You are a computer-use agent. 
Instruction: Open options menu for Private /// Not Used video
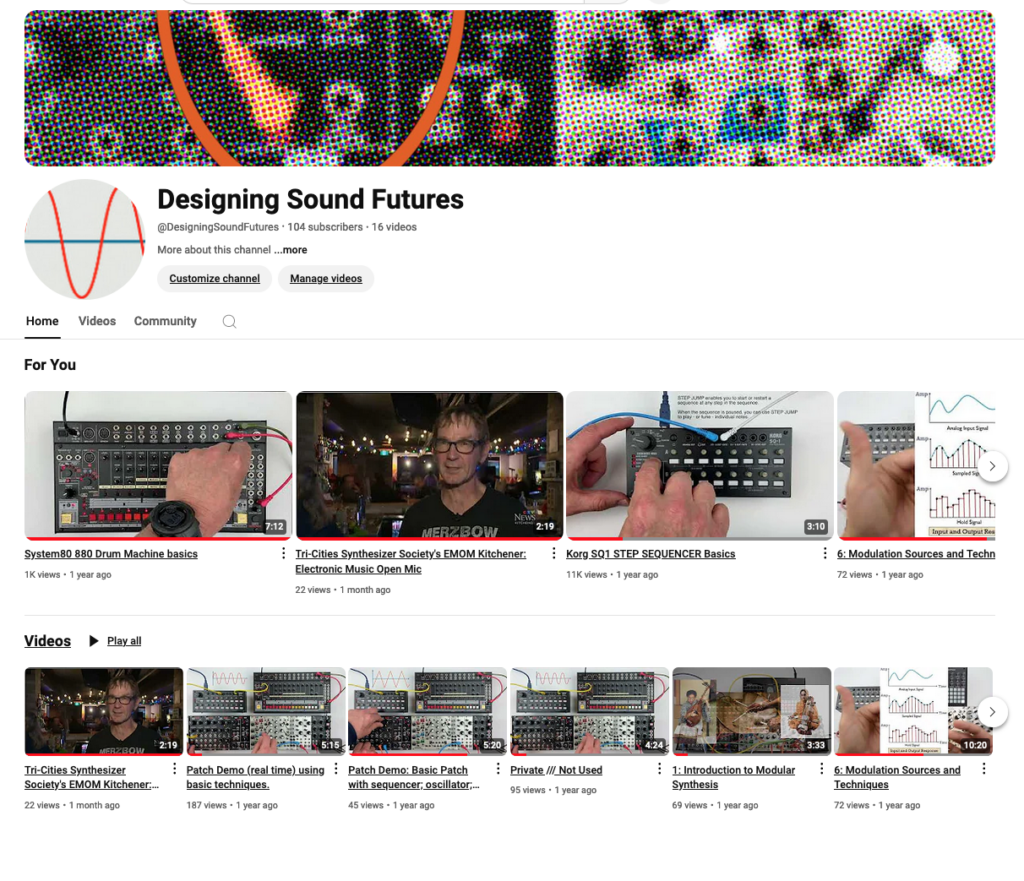click(x=660, y=769)
